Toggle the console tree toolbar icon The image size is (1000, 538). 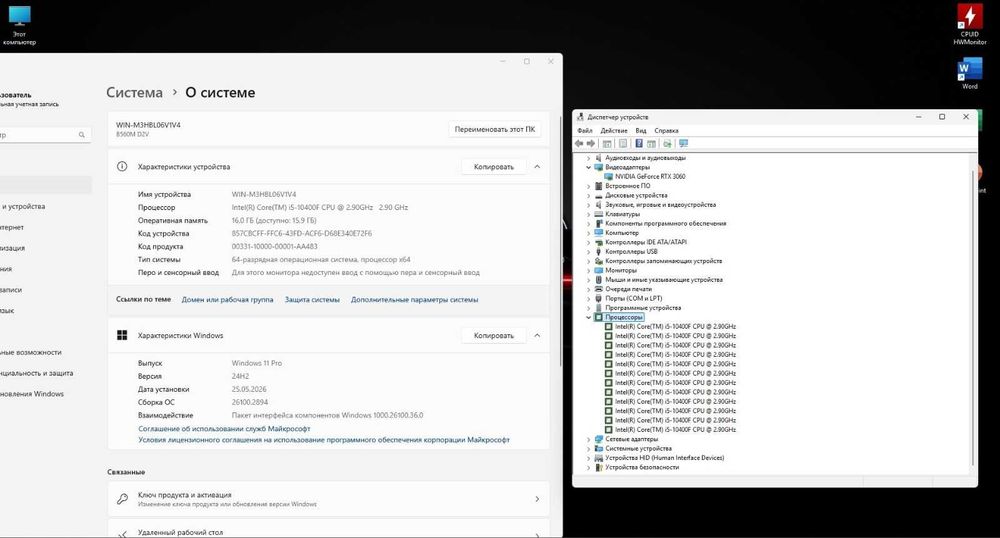click(607, 143)
